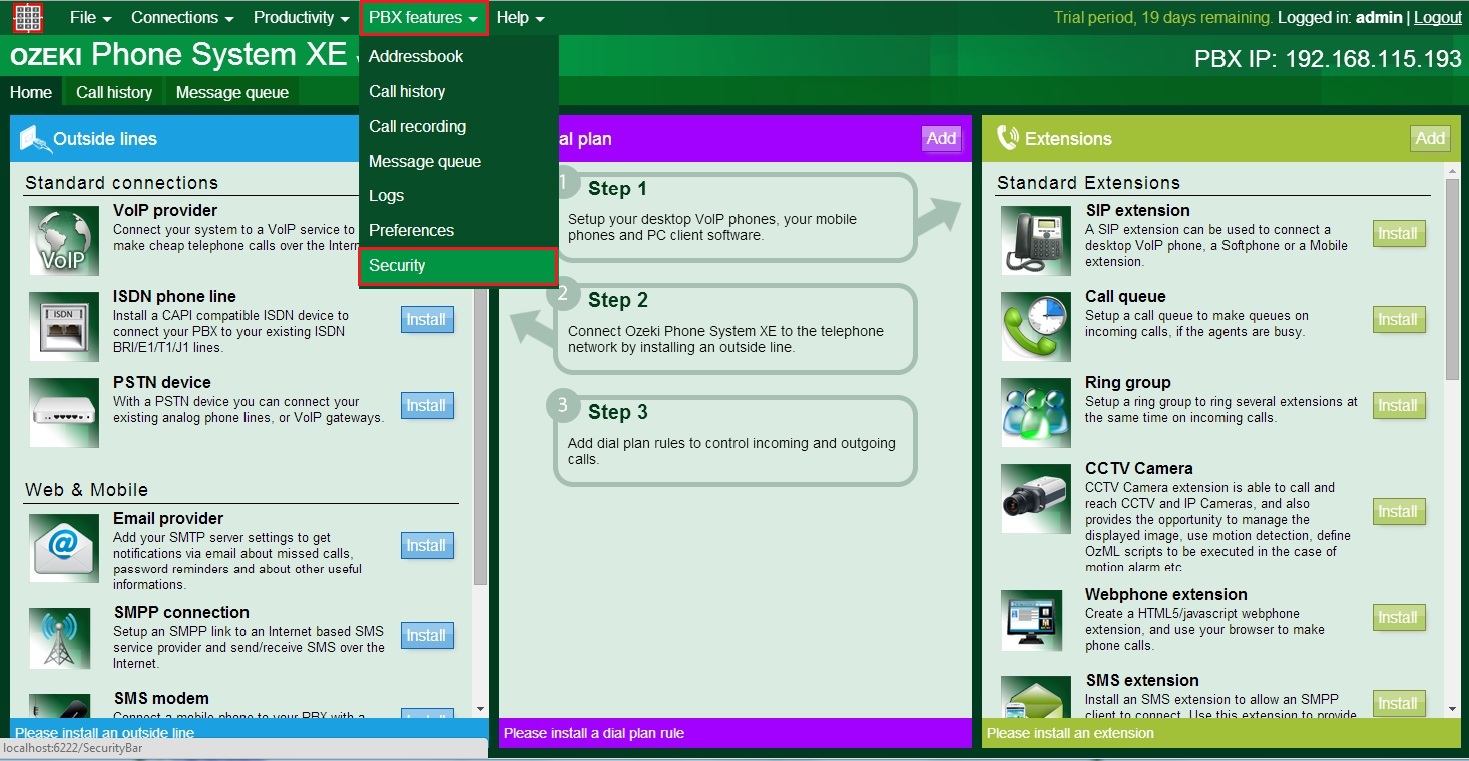Install the PSTN device
Image resolution: width=1469 pixels, height=761 pixels.
click(427, 406)
